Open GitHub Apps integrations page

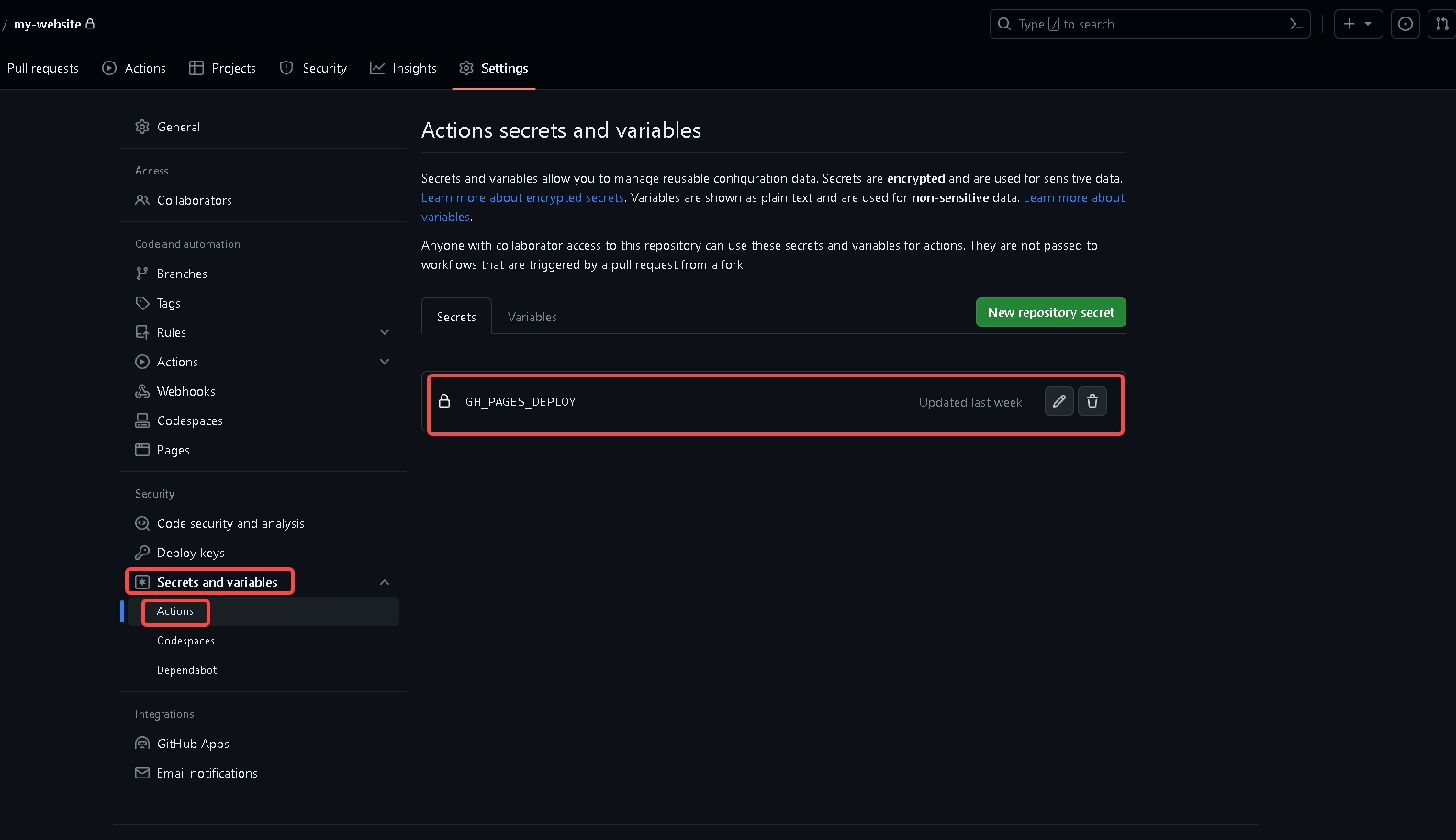[193, 744]
